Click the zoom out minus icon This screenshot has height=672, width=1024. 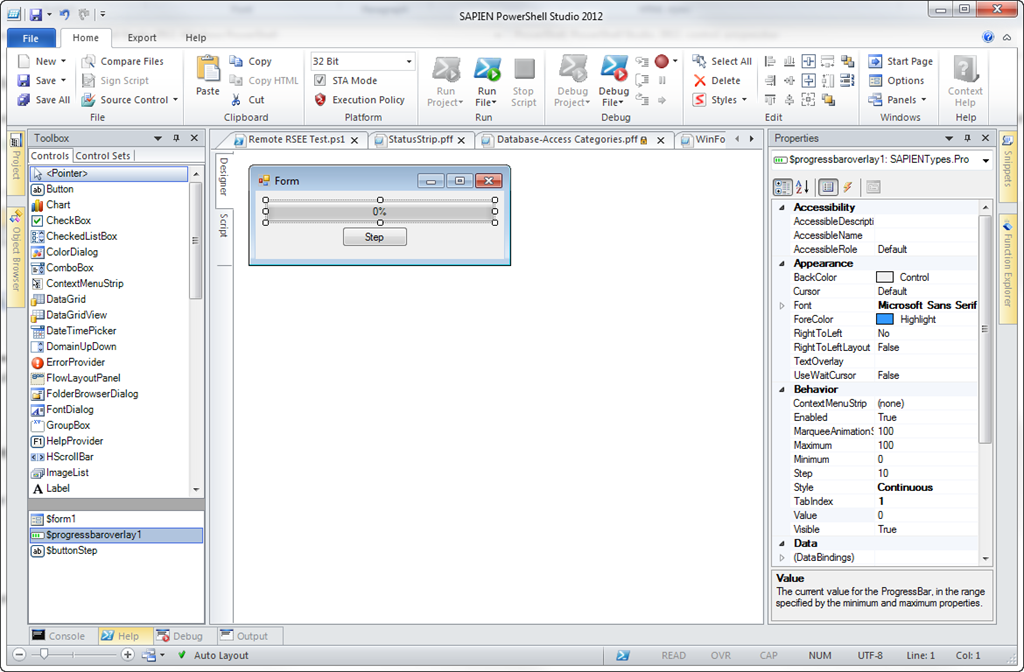[x=19, y=655]
